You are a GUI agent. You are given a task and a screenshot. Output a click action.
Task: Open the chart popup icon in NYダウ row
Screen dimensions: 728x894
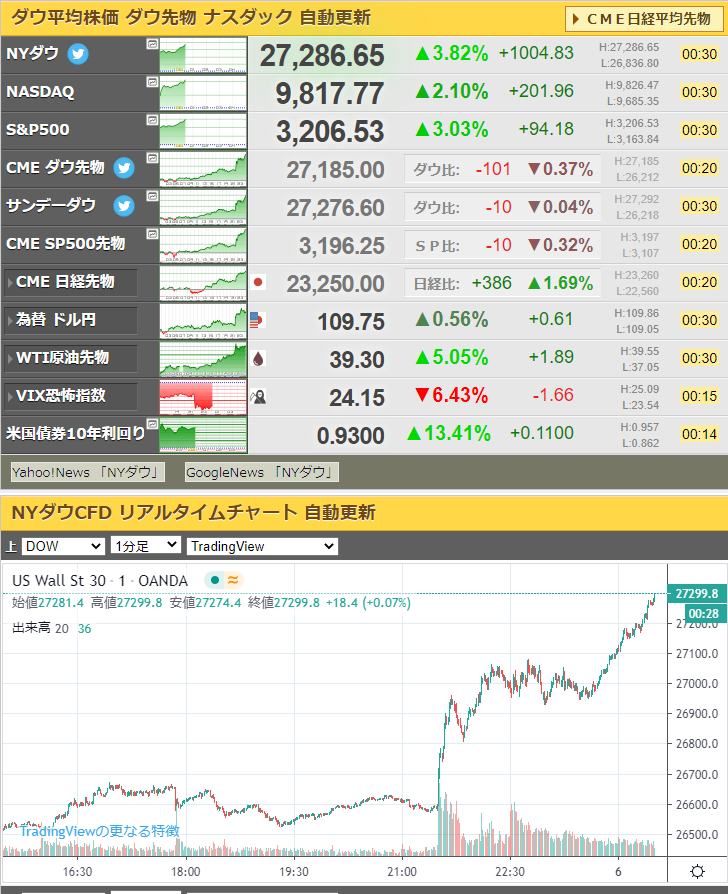click(152, 44)
